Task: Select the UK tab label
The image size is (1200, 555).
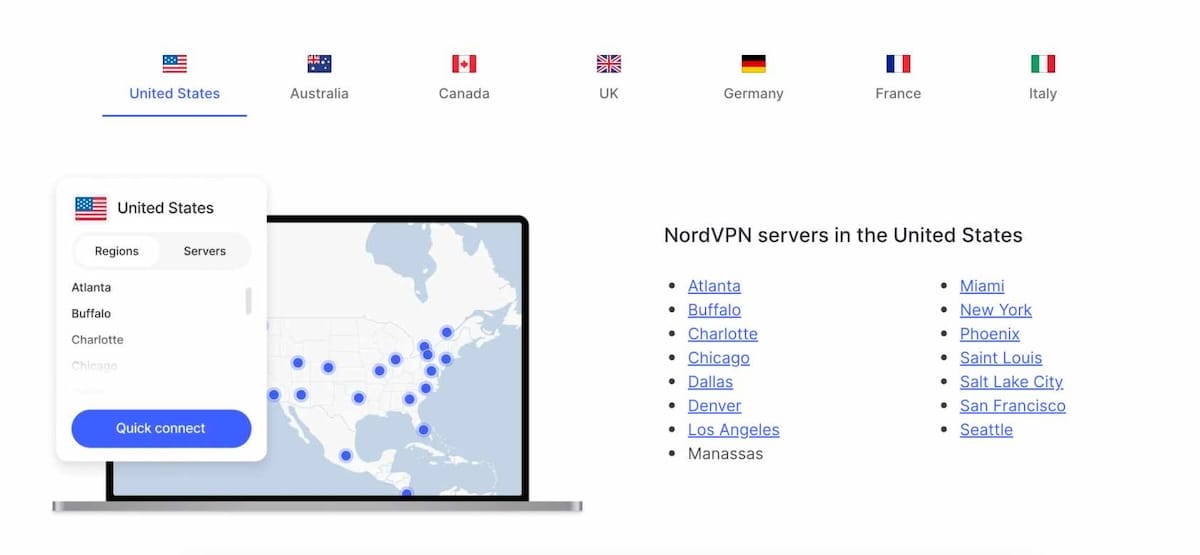Action: coord(609,93)
